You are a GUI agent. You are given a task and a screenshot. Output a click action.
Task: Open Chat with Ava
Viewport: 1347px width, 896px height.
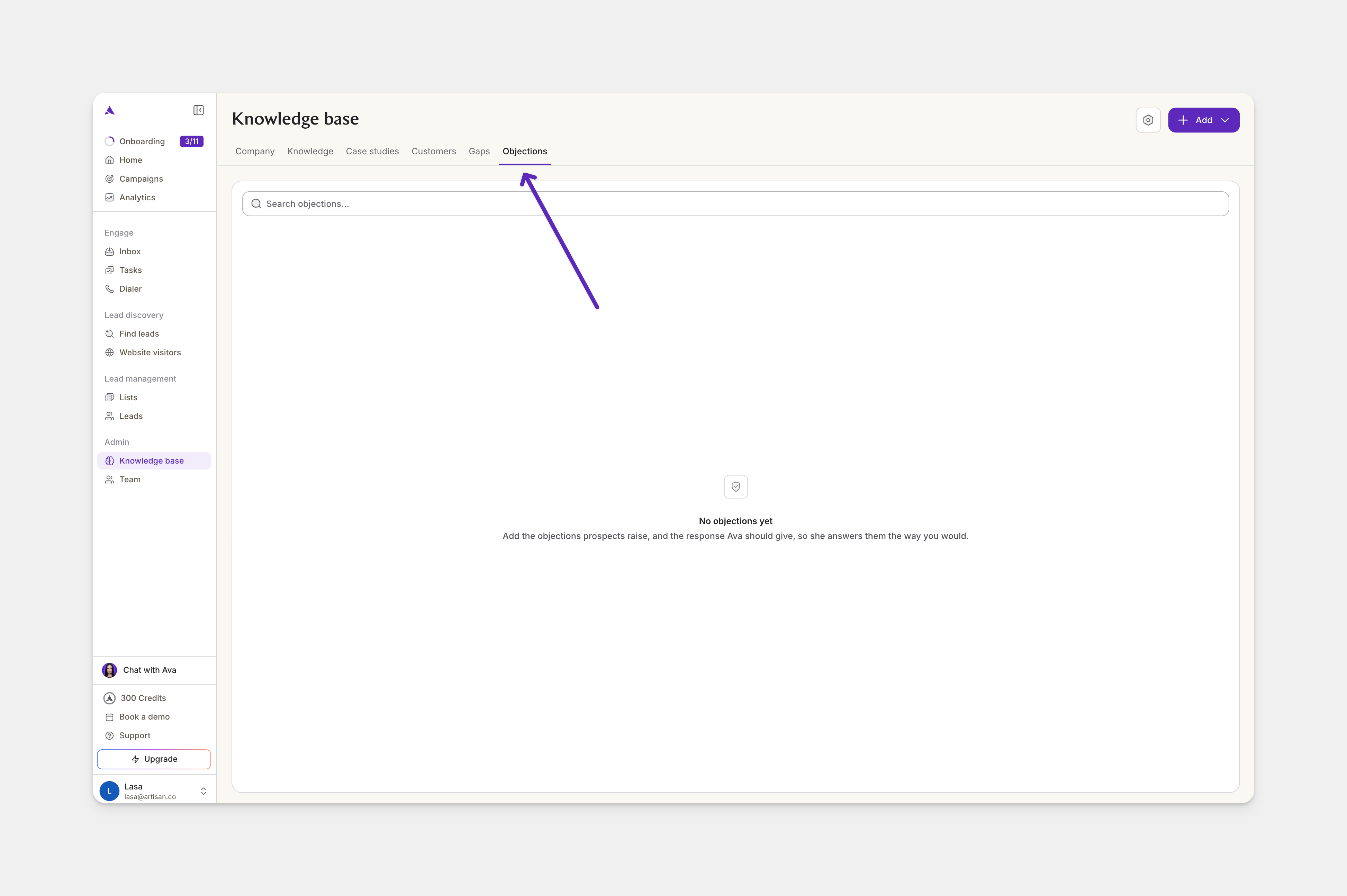(154, 670)
